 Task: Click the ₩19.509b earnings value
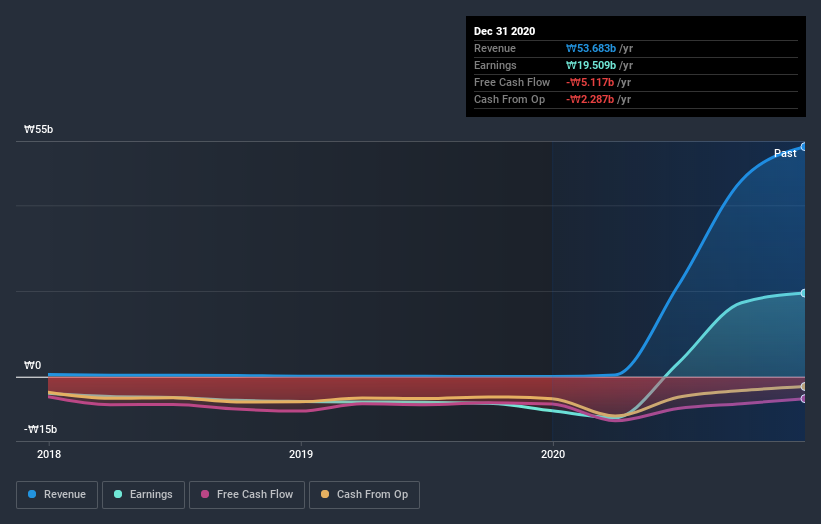591,65
